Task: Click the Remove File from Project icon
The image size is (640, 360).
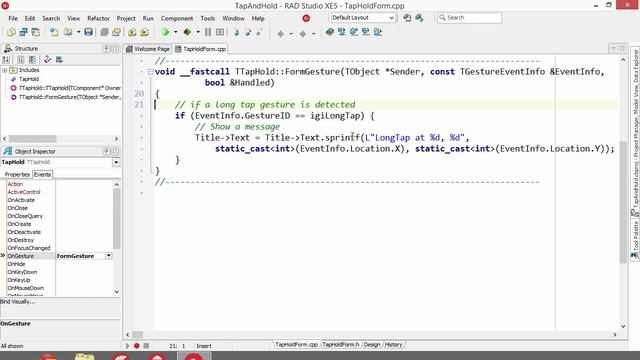Action: pyautogui.click(x=144, y=32)
